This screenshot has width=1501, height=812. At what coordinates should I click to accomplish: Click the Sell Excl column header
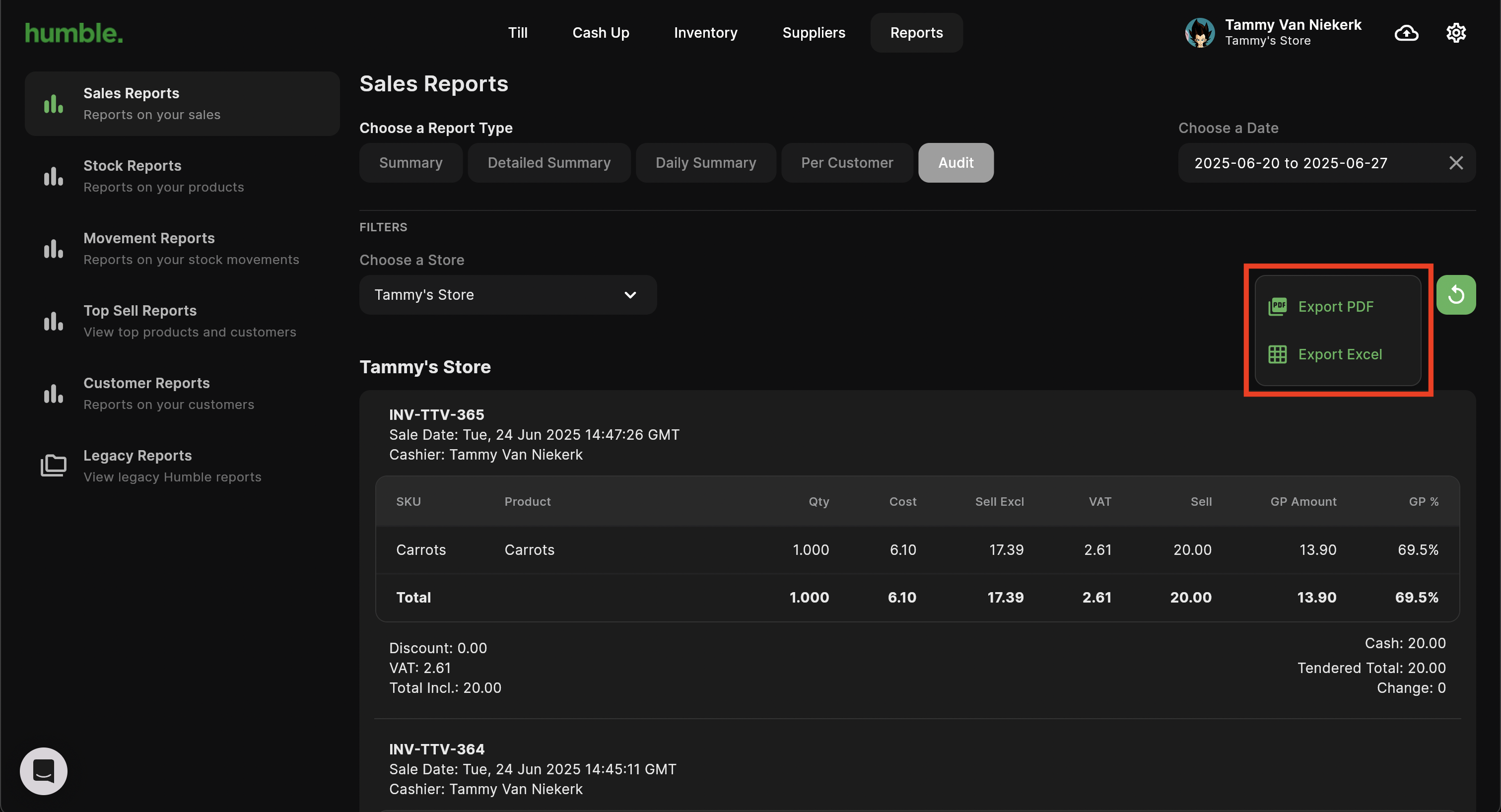pos(999,501)
